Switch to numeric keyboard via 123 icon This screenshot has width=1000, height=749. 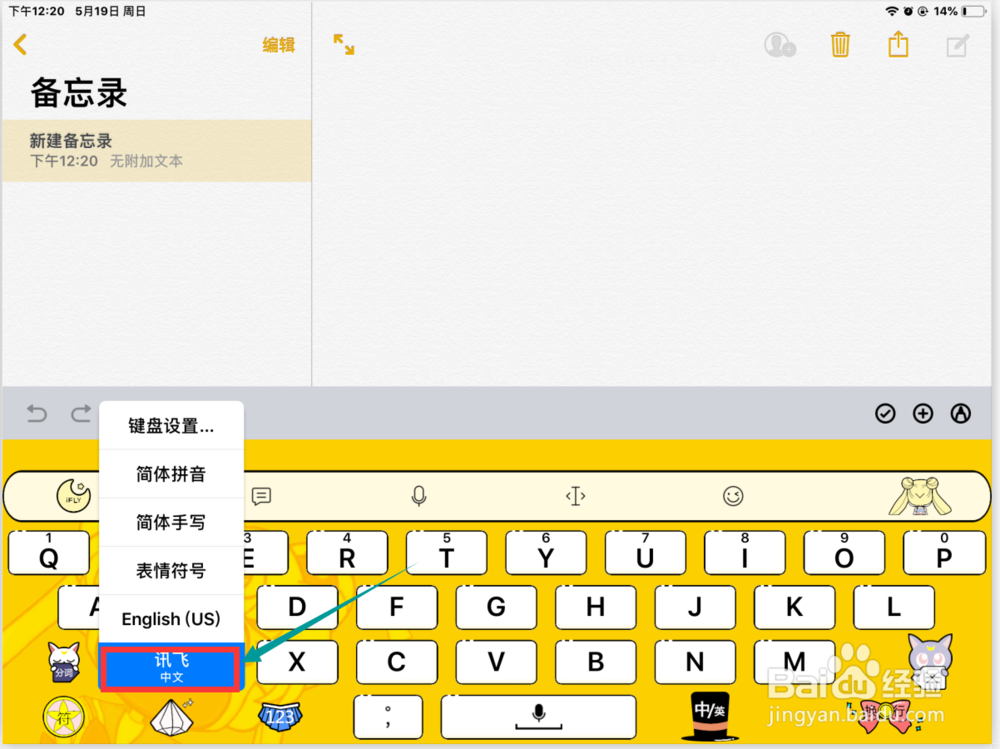[280, 717]
